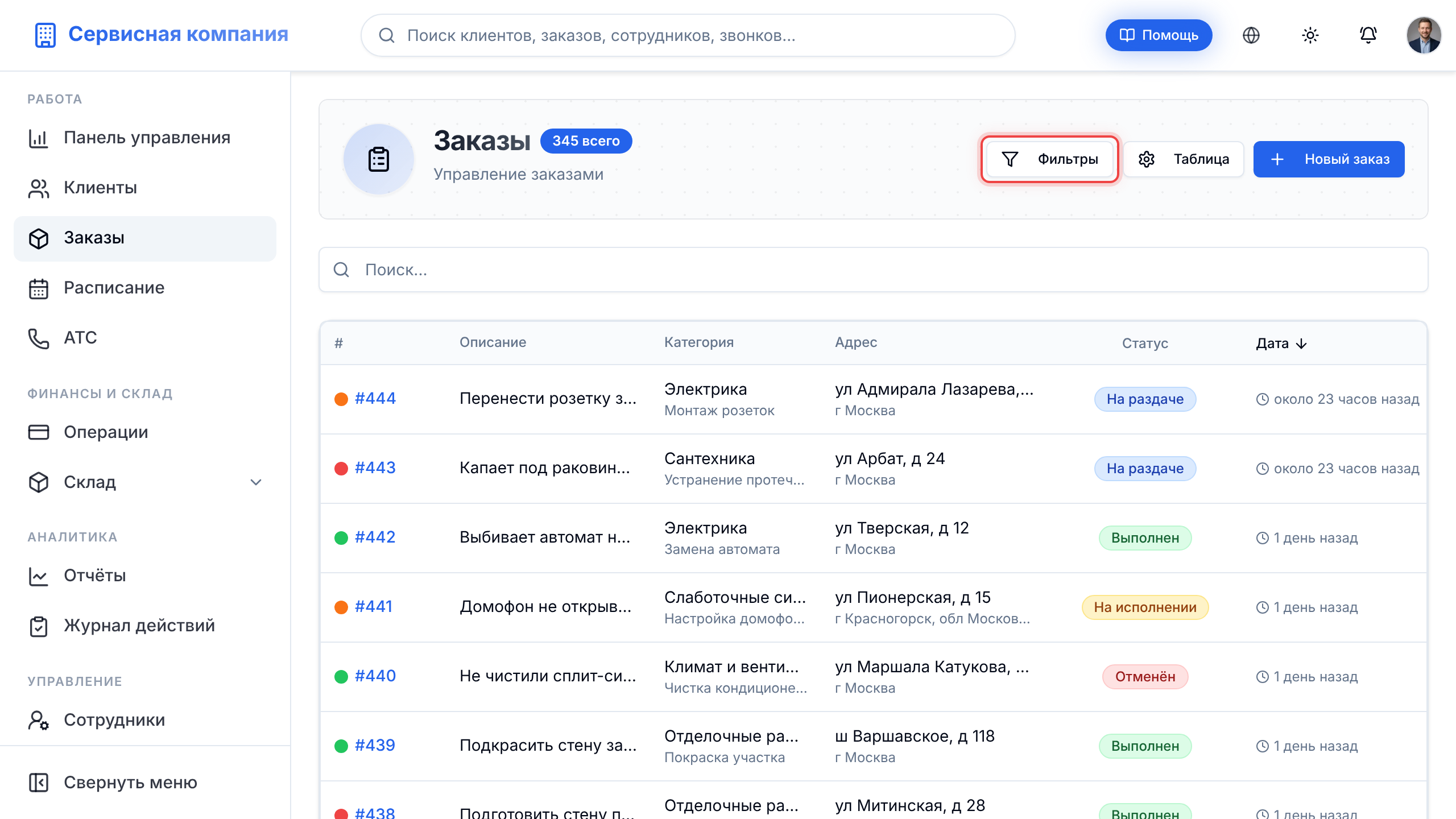This screenshot has width=1456, height=819.
Task: Open the user profile avatar
Action: click(1424, 35)
